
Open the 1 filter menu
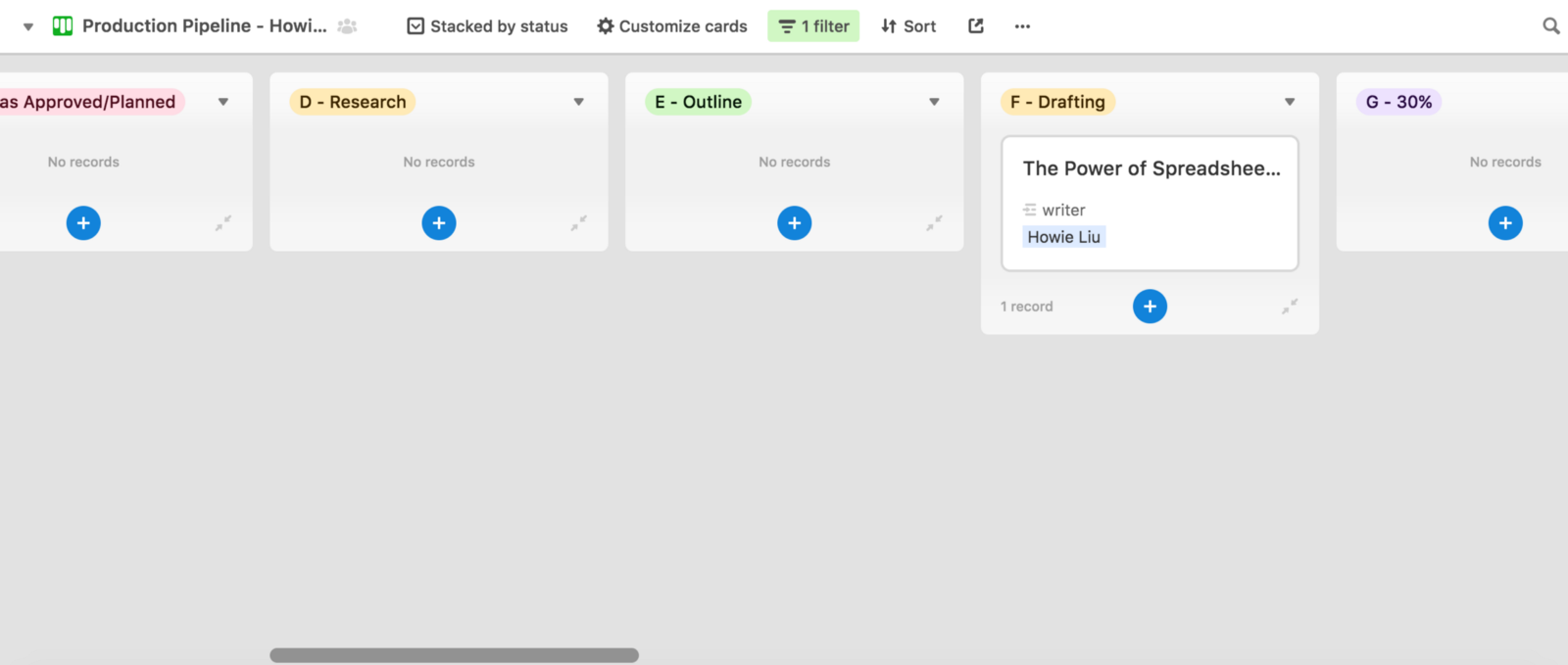813,26
